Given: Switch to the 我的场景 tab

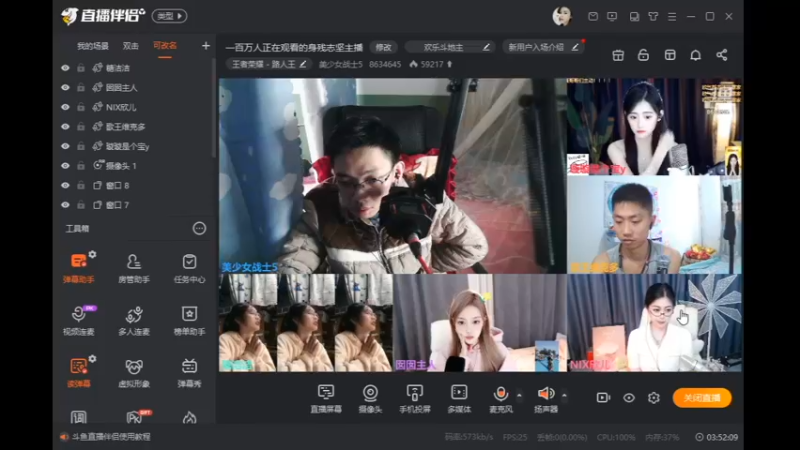Looking at the screenshot, I should click(92, 46).
